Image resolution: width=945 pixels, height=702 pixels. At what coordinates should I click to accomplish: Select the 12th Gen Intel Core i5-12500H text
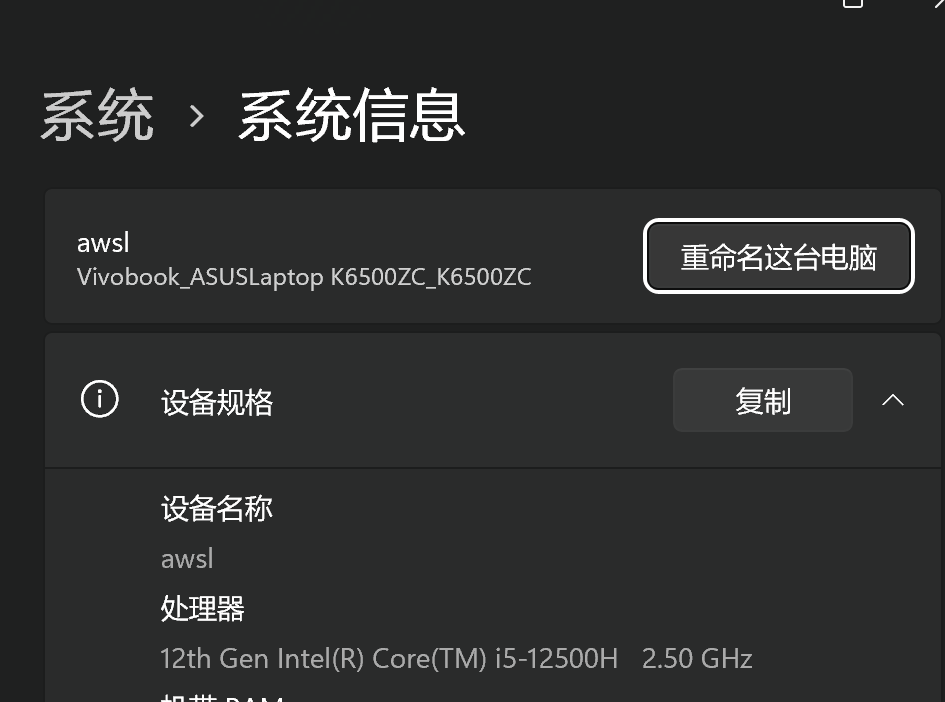point(389,658)
